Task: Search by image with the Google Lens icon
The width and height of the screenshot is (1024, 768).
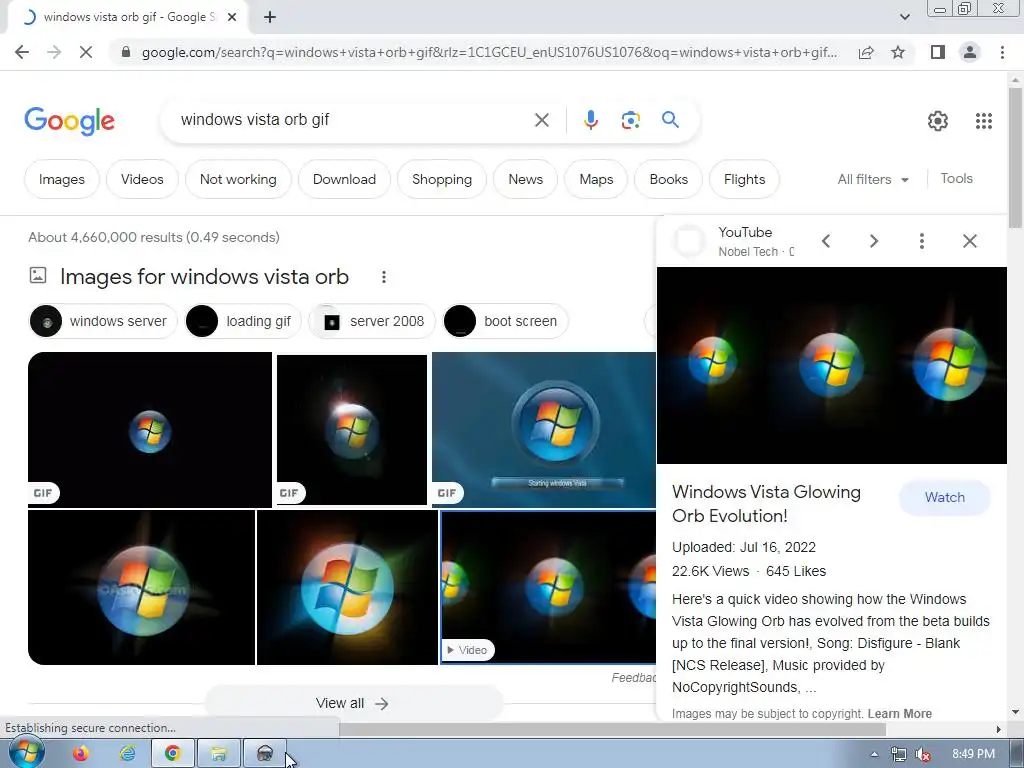Action: coord(630,120)
